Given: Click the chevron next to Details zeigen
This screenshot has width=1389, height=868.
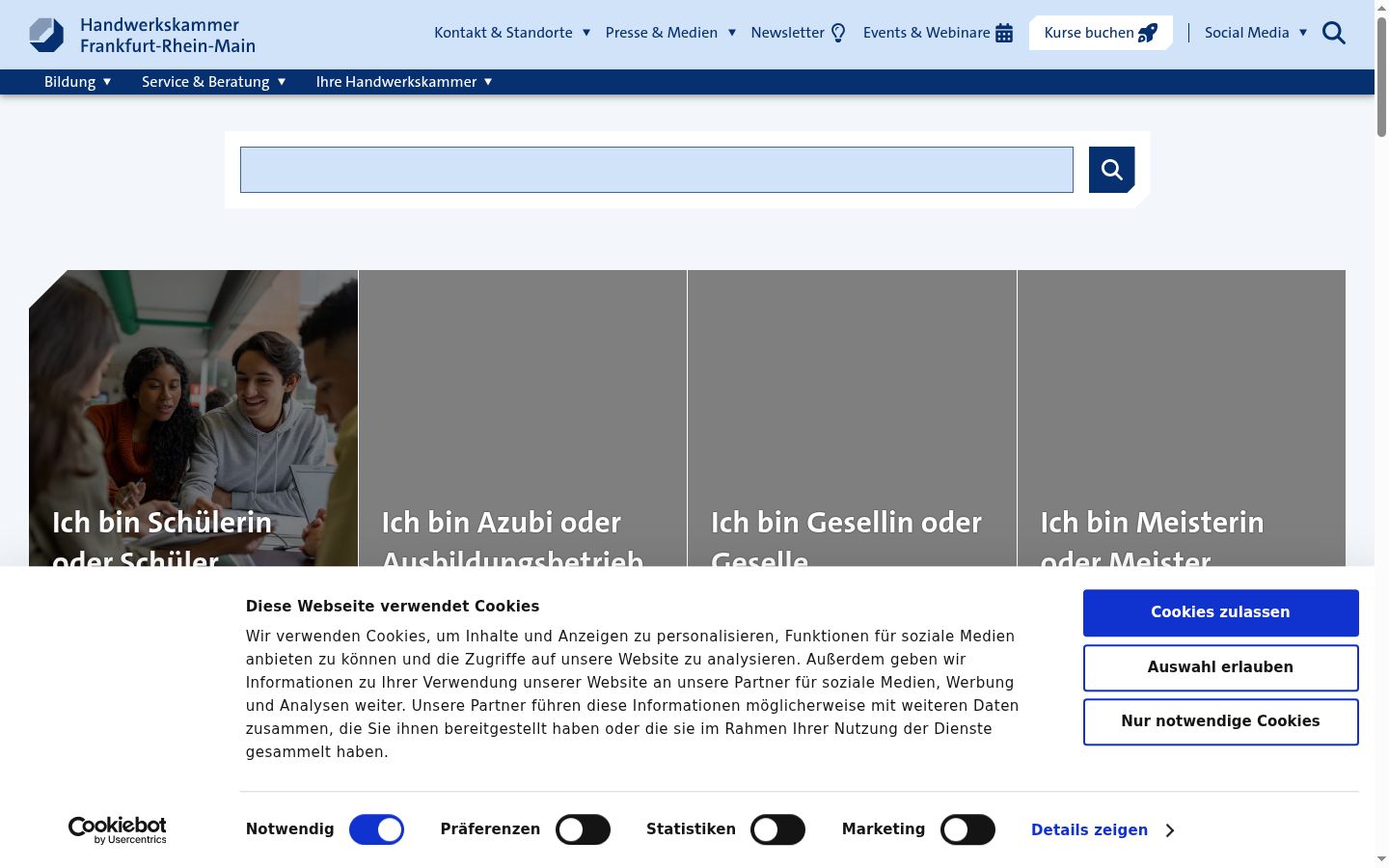Looking at the screenshot, I should click(x=1169, y=830).
